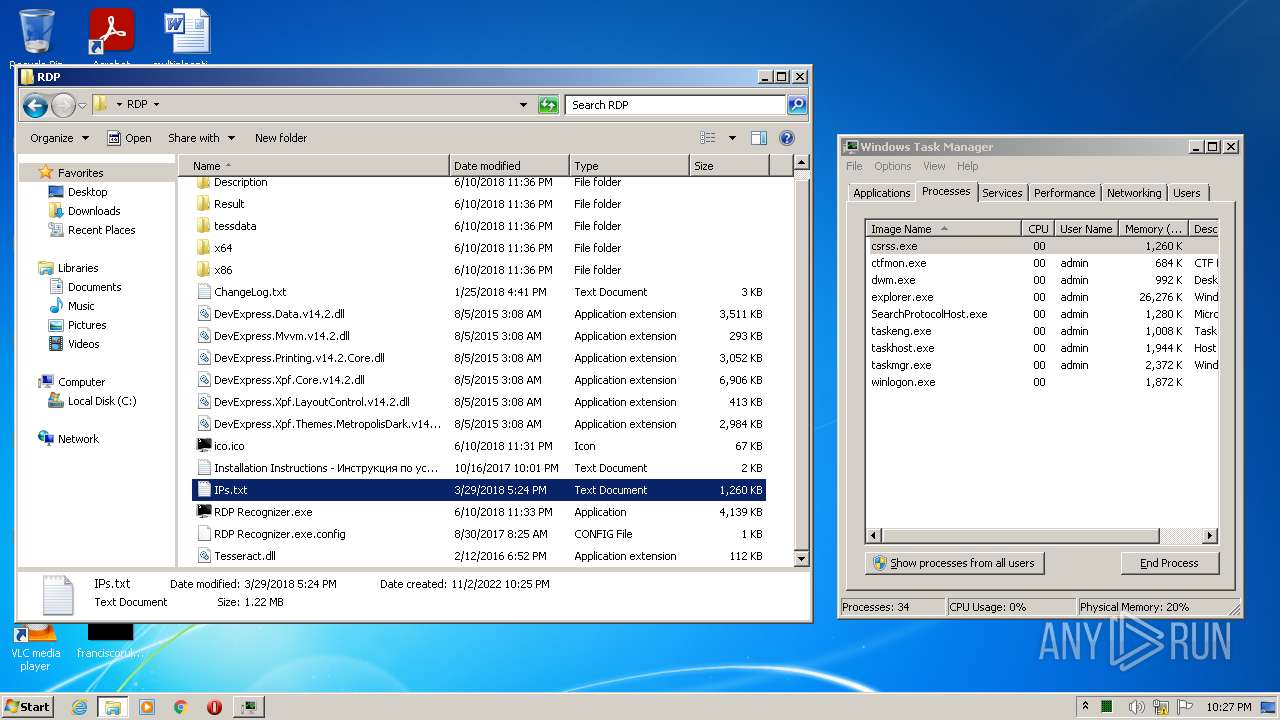Select the taskmgr.exe process row
This screenshot has height=720, width=1280.
click(x=1041, y=365)
